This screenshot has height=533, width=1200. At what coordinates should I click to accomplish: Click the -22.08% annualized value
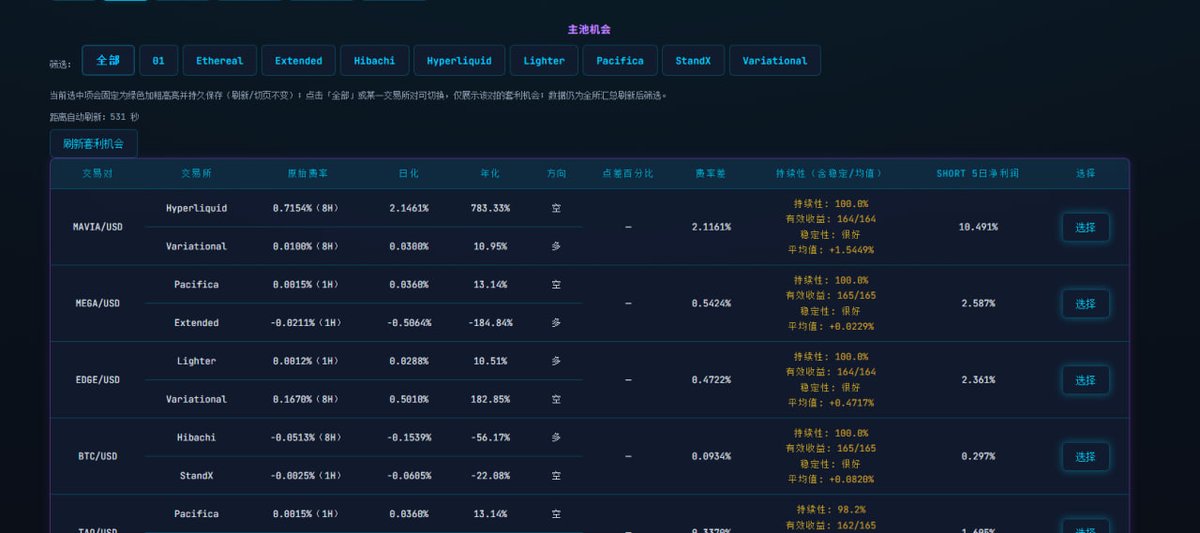point(490,475)
